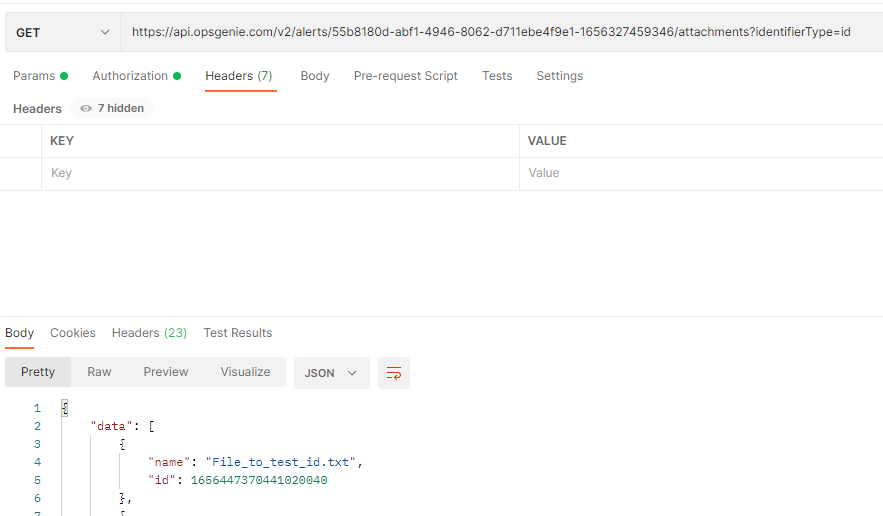Open the Tests tab
This screenshot has height=516, width=883.
[497, 76]
